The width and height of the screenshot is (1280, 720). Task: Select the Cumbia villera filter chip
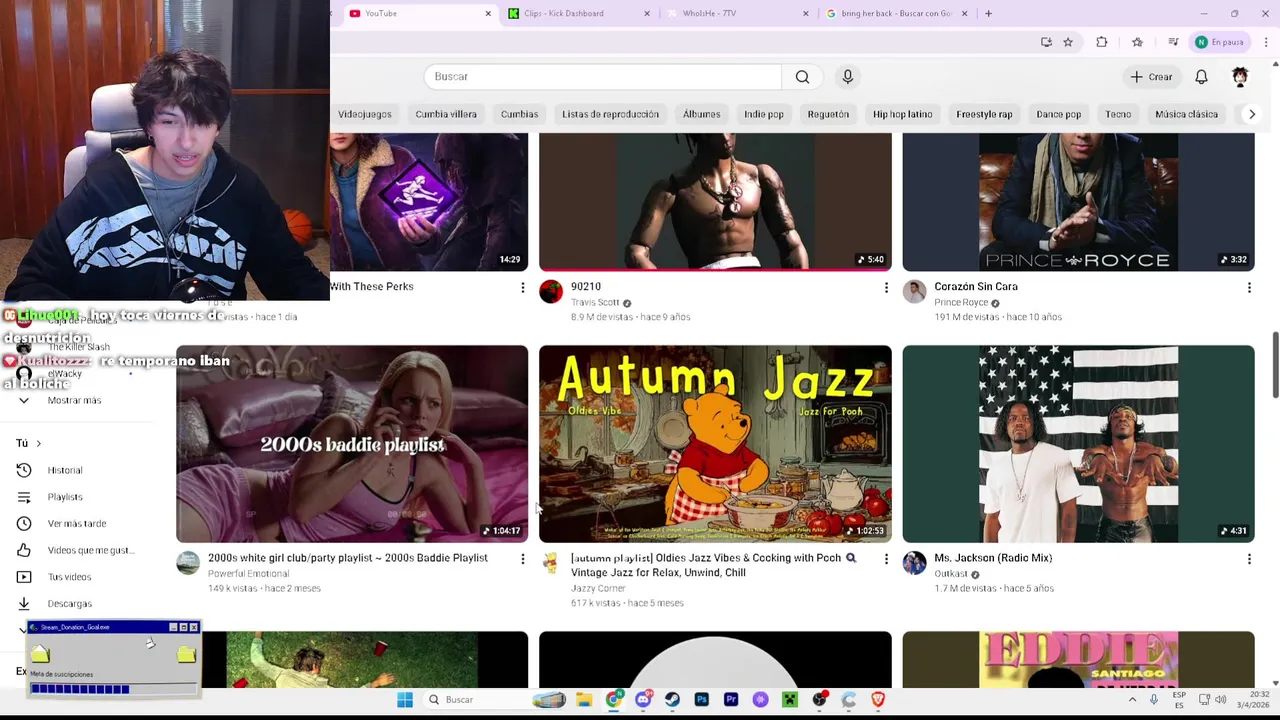pyautogui.click(x=446, y=114)
